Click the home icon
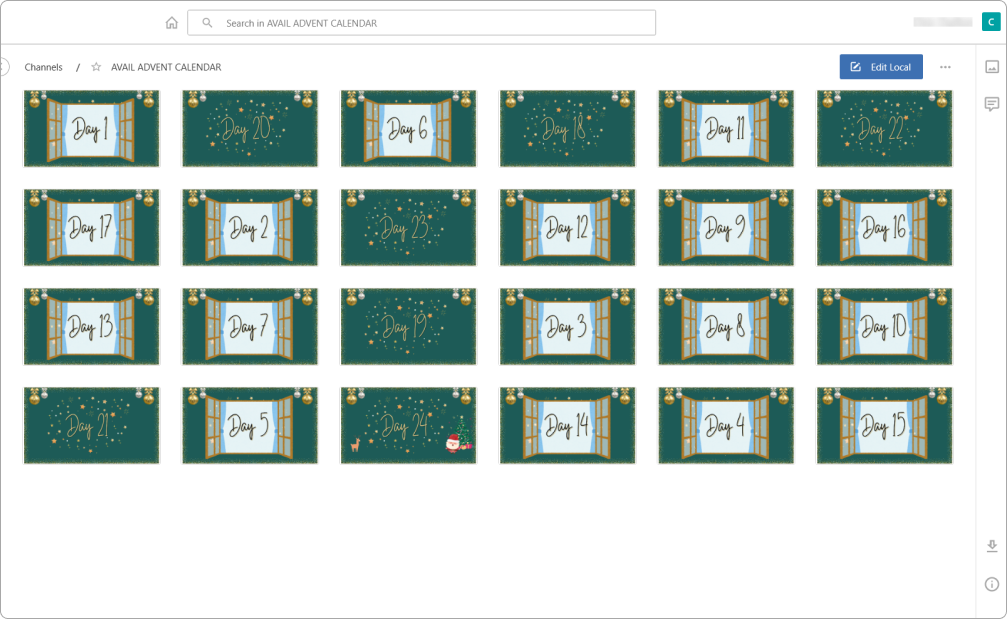The height and width of the screenshot is (619, 1007). click(172, 23)
